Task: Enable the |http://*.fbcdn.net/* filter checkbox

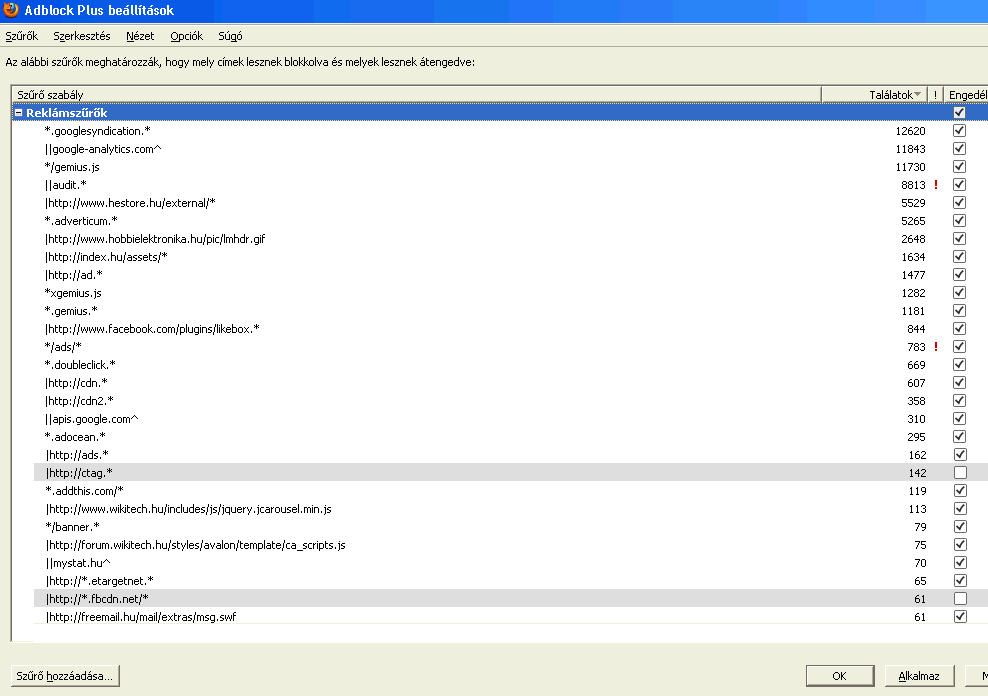Action: [960, 598]
